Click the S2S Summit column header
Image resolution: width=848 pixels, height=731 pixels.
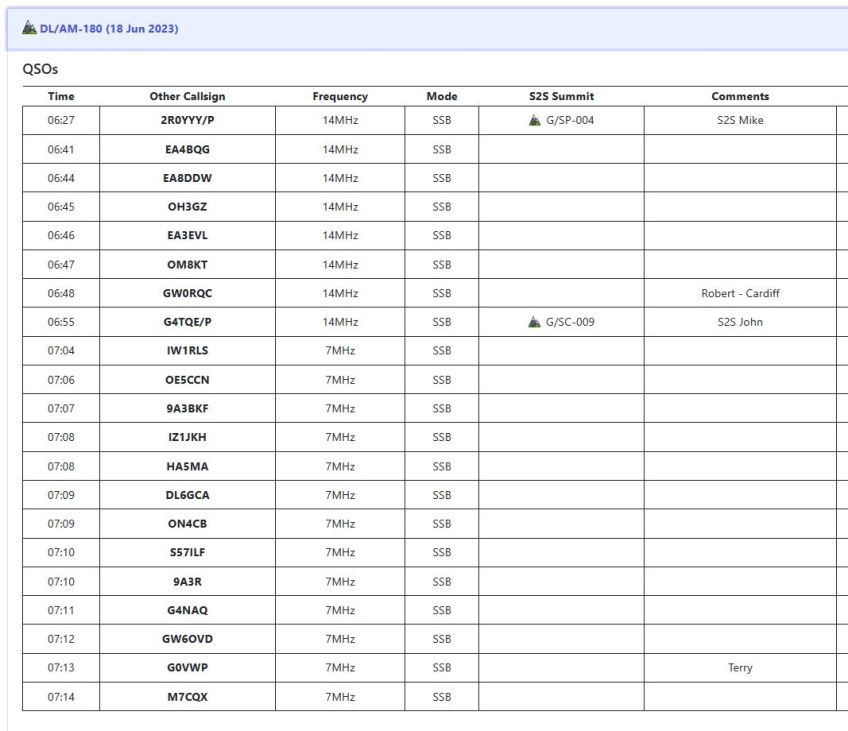tap(561, 96)
